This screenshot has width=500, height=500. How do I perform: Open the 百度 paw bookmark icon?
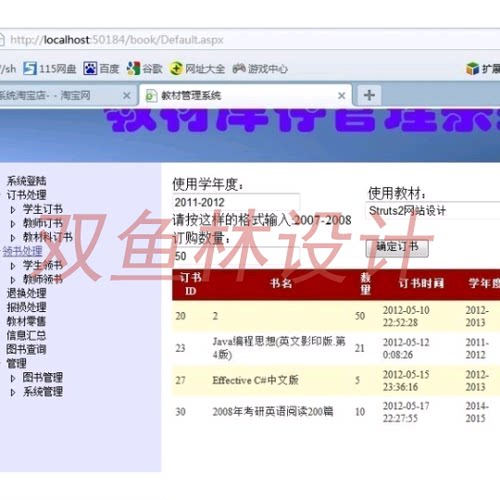90,69
